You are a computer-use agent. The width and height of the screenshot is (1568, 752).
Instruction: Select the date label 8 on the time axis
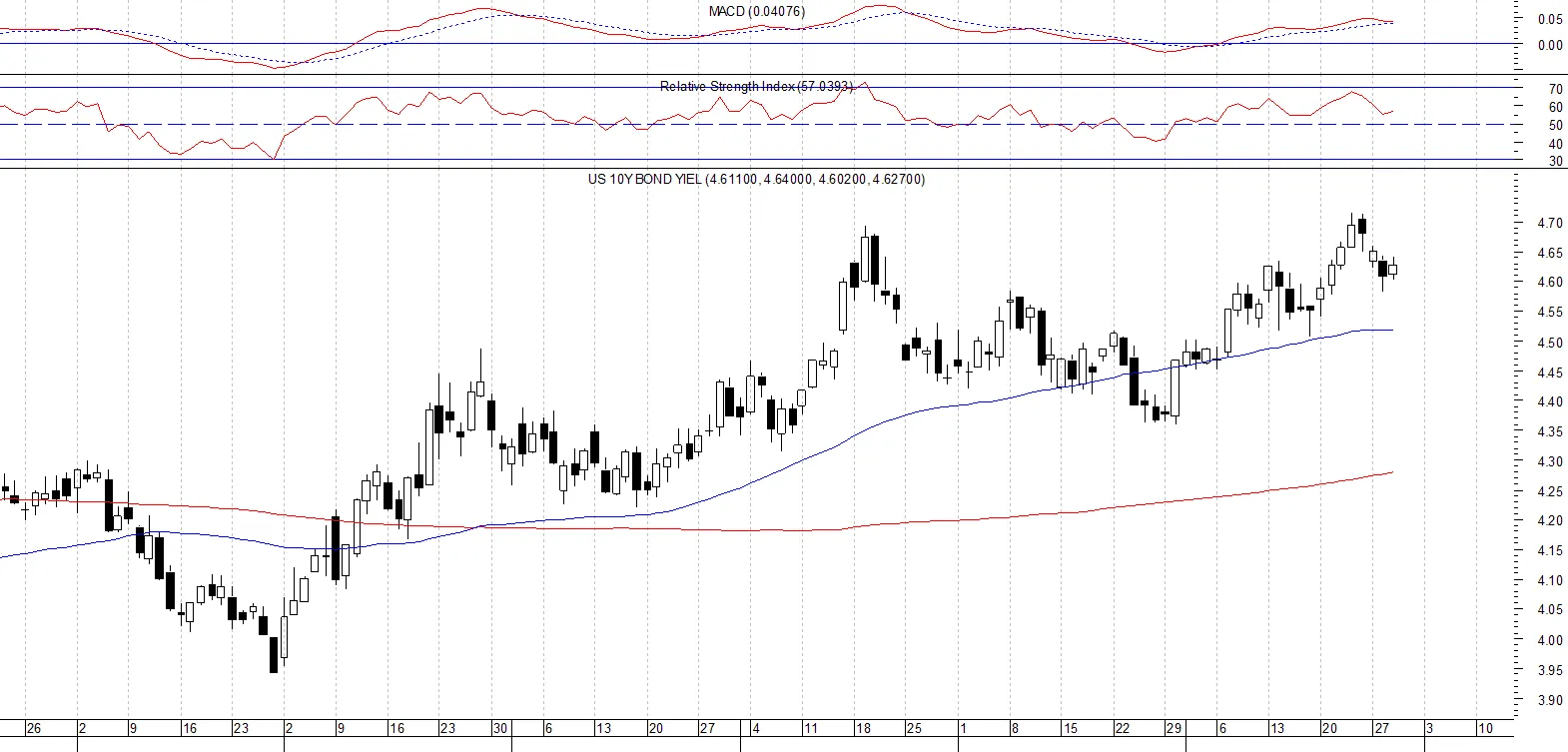pyautogui.click(x=1015, y=729)
